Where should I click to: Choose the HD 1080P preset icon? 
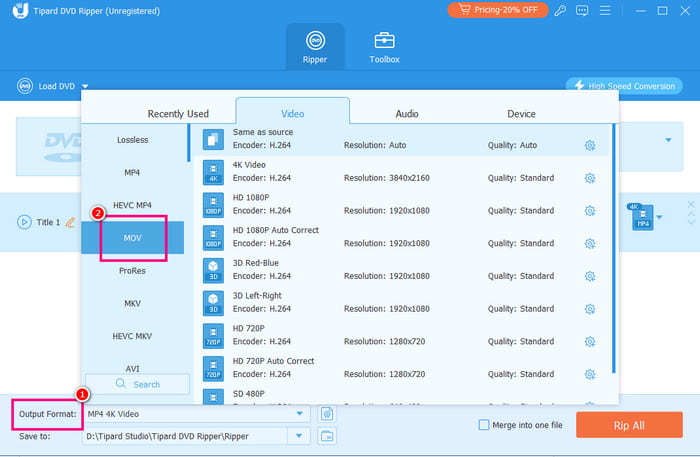tap(213, 205)
